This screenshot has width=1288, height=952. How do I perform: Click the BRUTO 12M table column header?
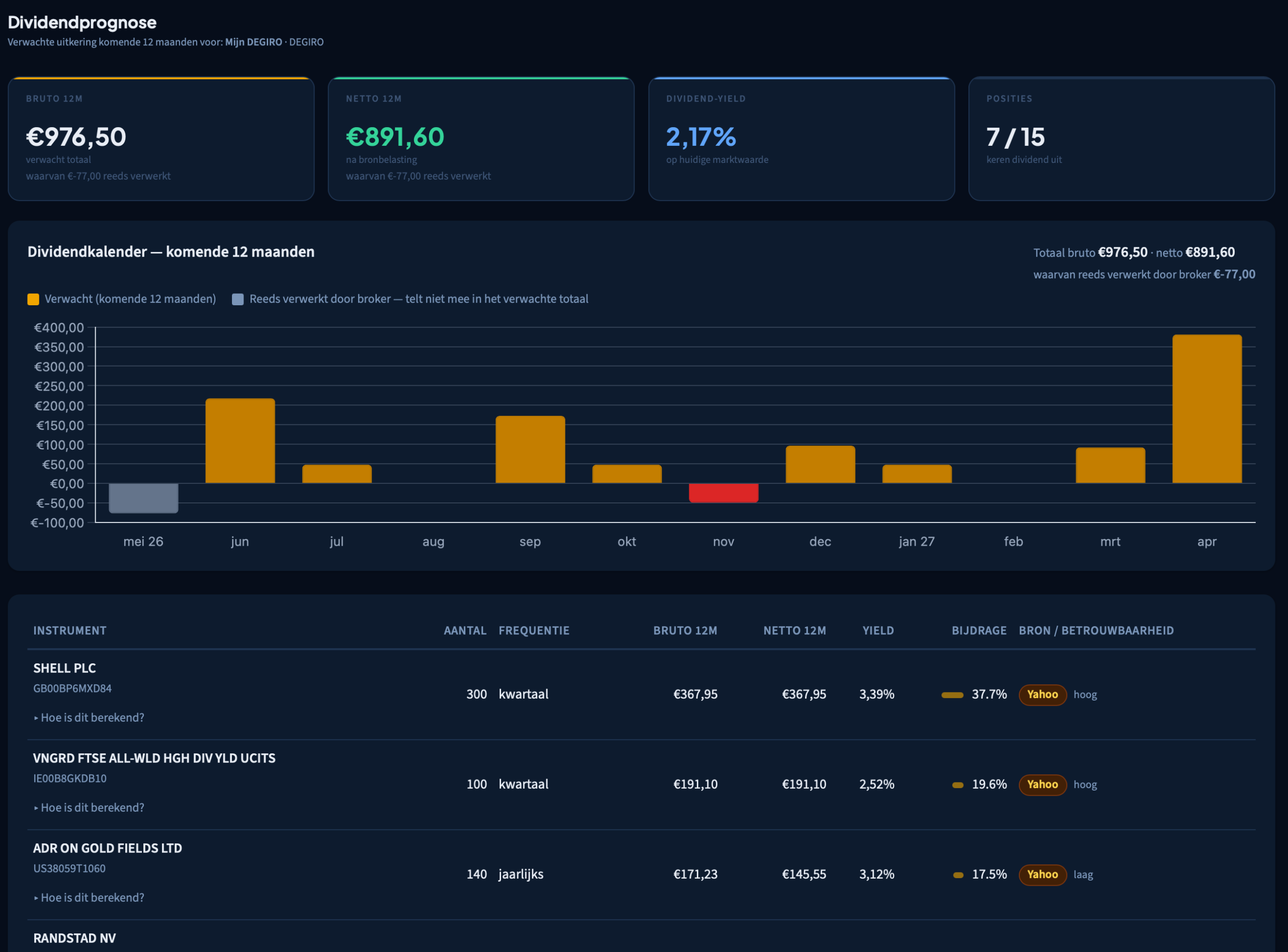click(x=686, y=631)
